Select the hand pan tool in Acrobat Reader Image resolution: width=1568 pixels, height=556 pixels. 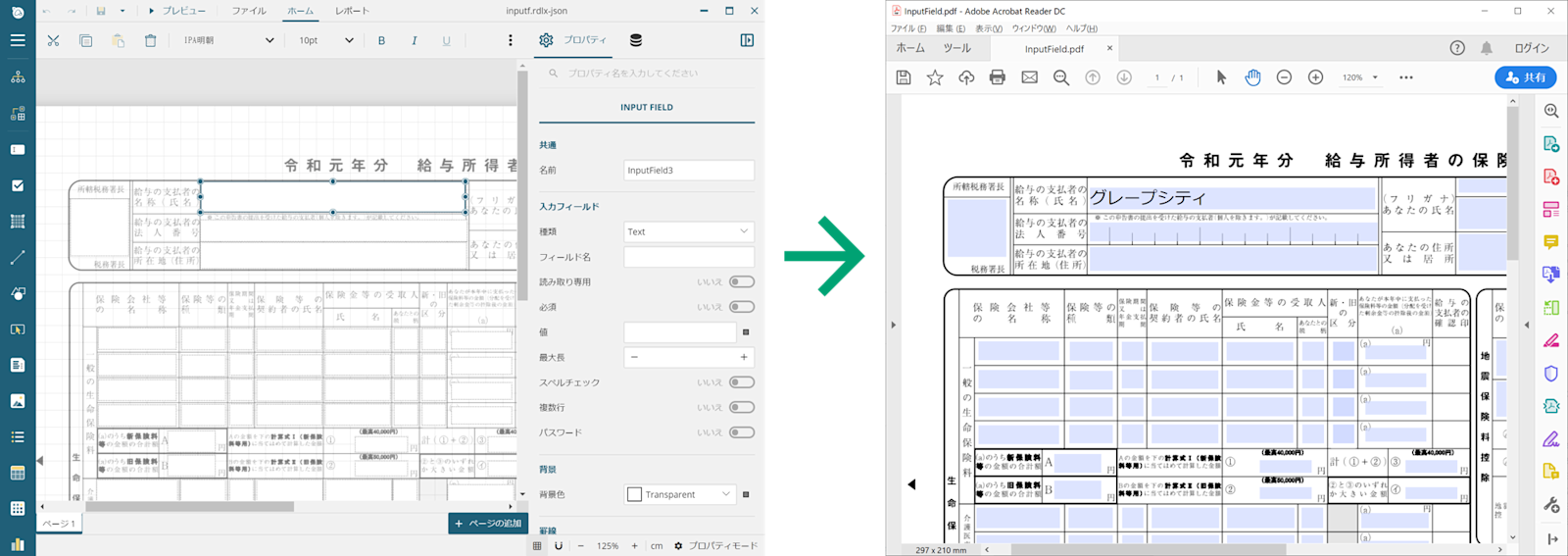pos(1252,77)
